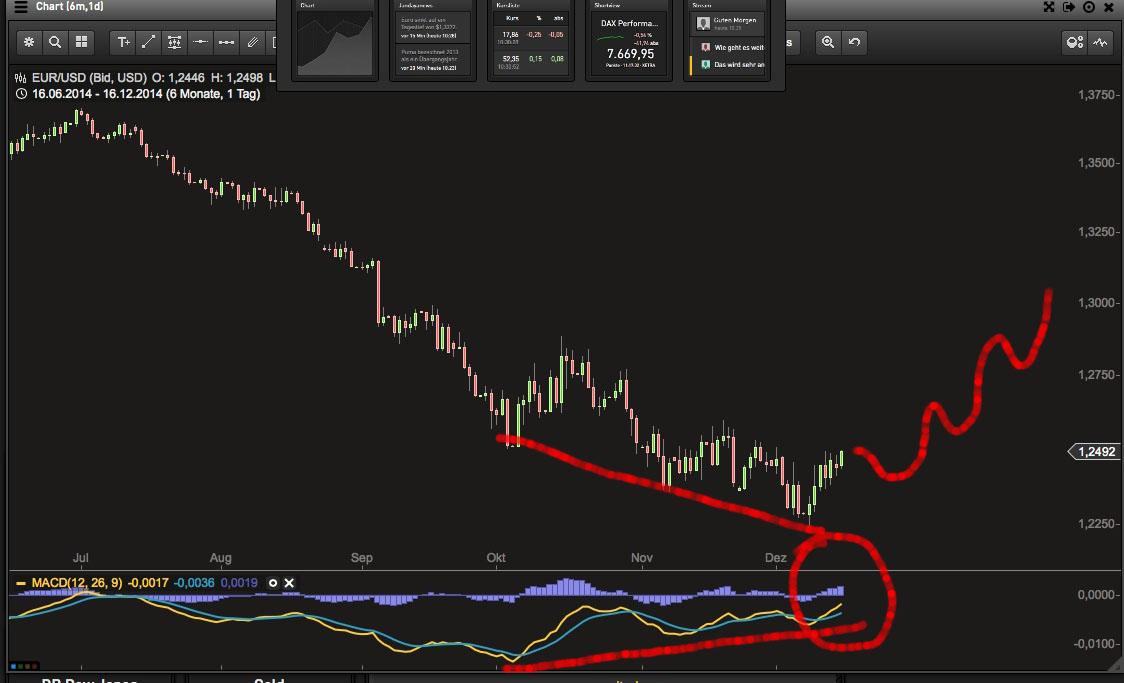Viewport: 1124px width, 683px height.
Task: Click the EUR/USD (Bid, USD) instrument label
Action: click(x=89, y=77)
